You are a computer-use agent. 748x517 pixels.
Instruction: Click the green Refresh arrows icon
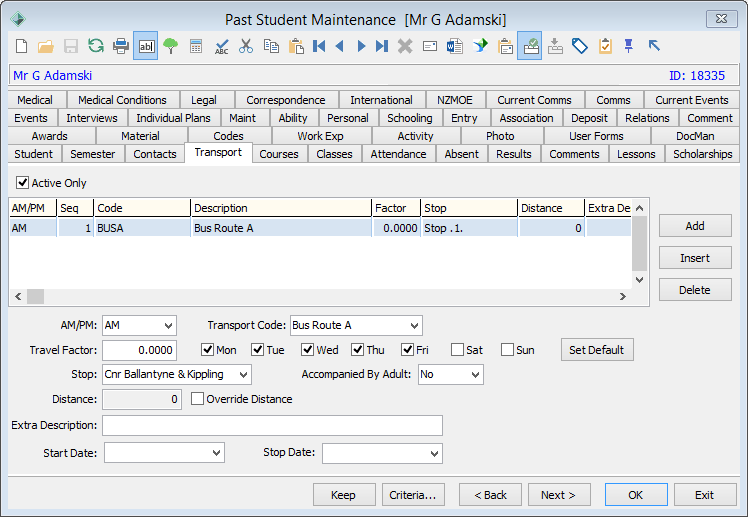(96, 46)
